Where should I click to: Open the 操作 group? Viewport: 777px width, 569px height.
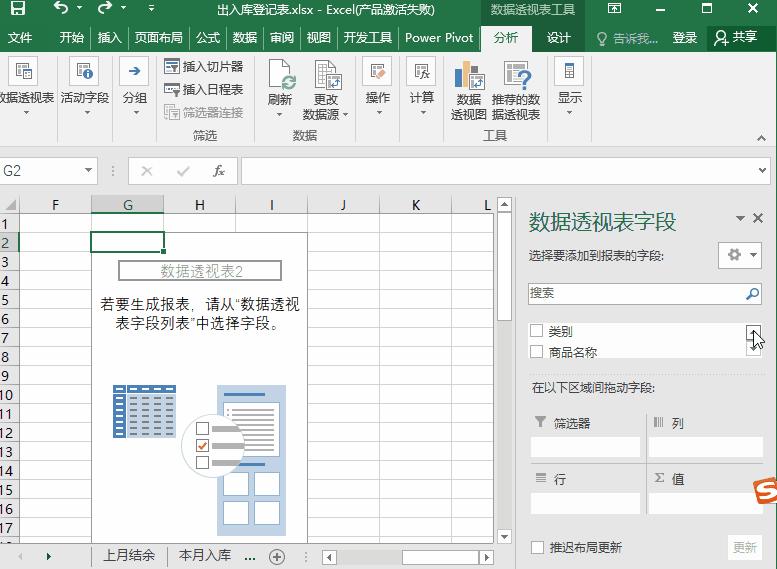tap(378, 87)
